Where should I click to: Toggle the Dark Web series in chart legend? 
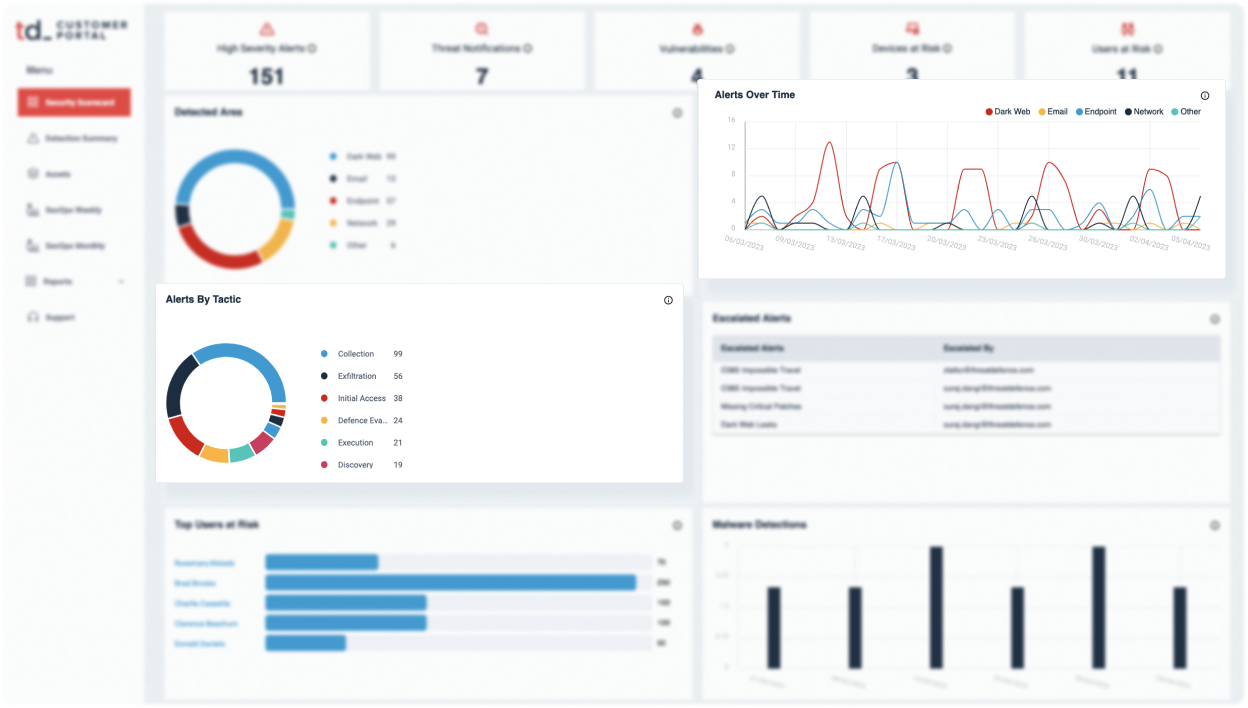[1007, 112]
